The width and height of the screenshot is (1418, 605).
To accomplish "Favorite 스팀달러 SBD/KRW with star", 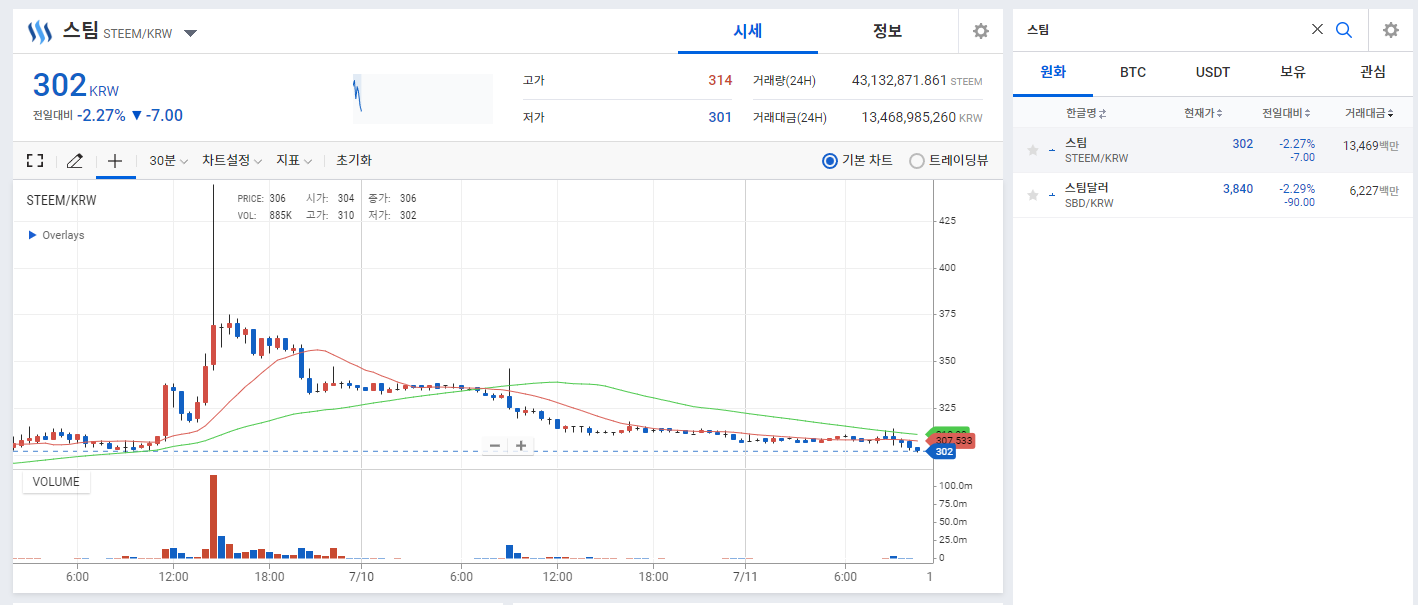I will [x=1033, y=195].
